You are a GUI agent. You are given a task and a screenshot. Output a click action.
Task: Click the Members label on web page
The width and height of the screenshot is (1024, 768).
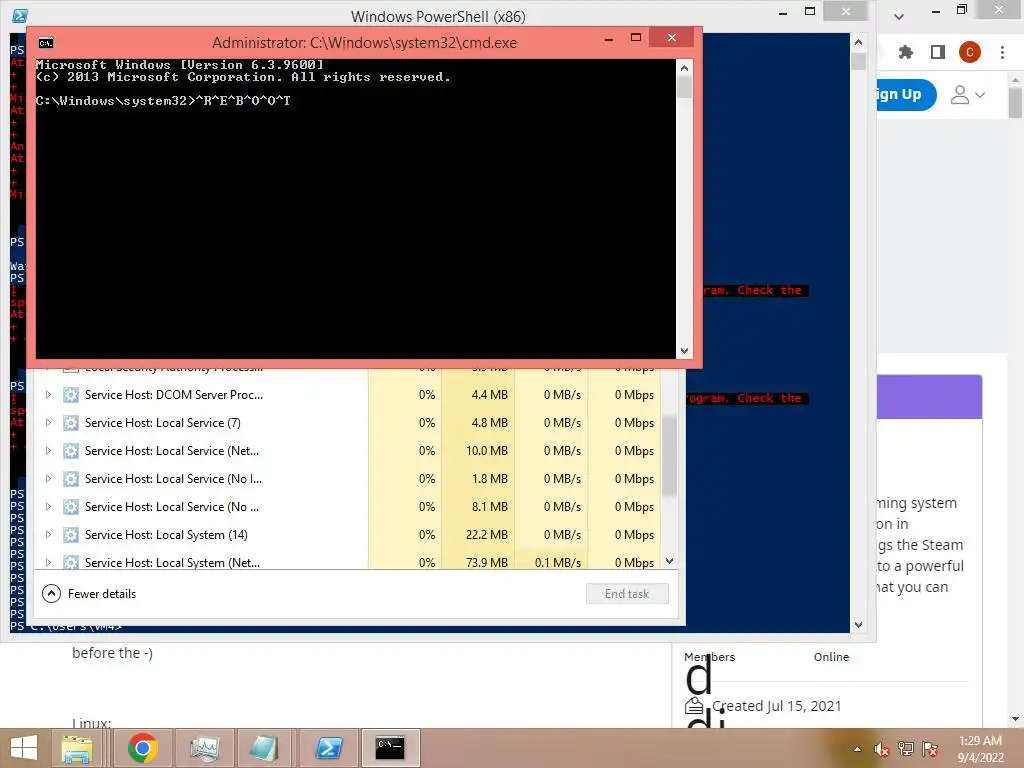point(709,657)
